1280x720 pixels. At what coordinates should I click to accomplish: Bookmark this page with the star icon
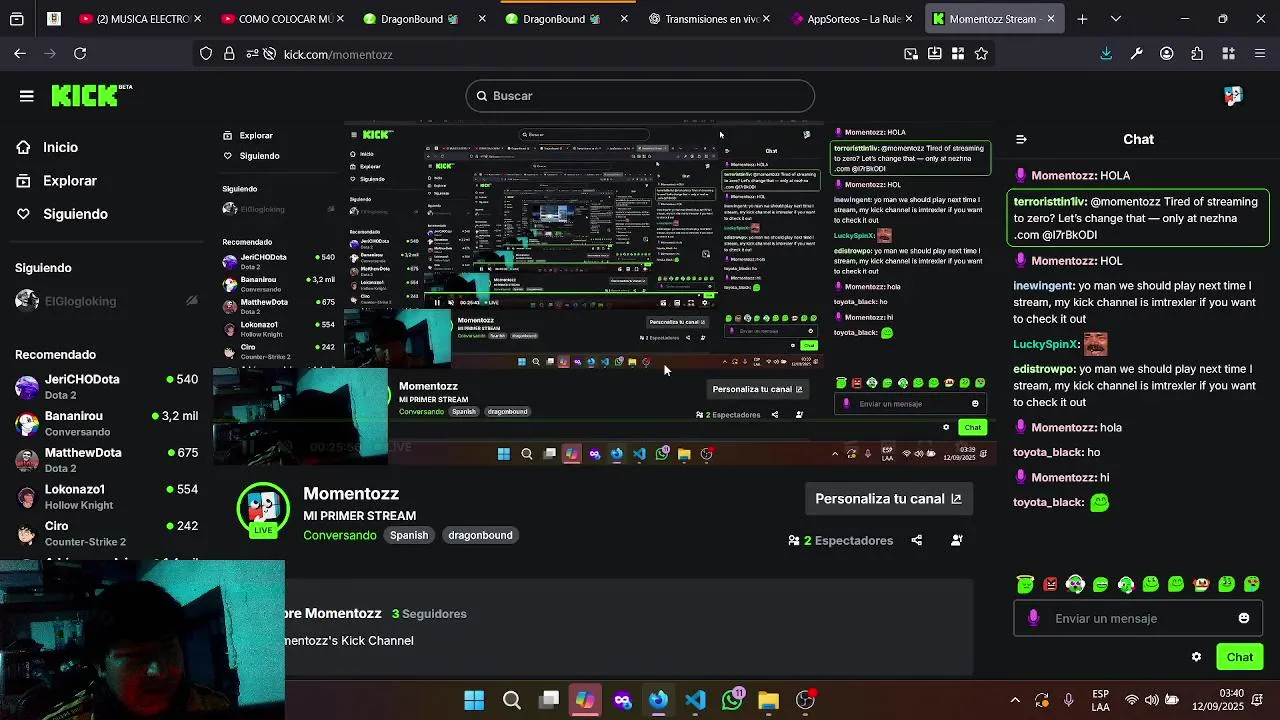point(981,54)
